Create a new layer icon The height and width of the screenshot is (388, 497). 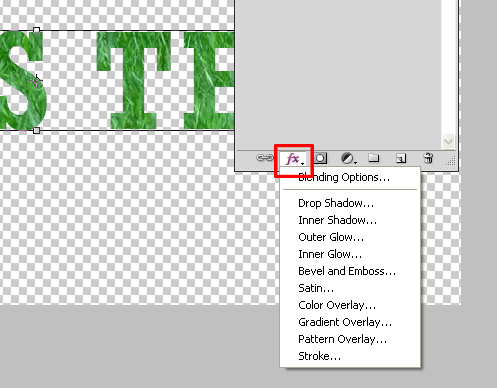[401, 158]
